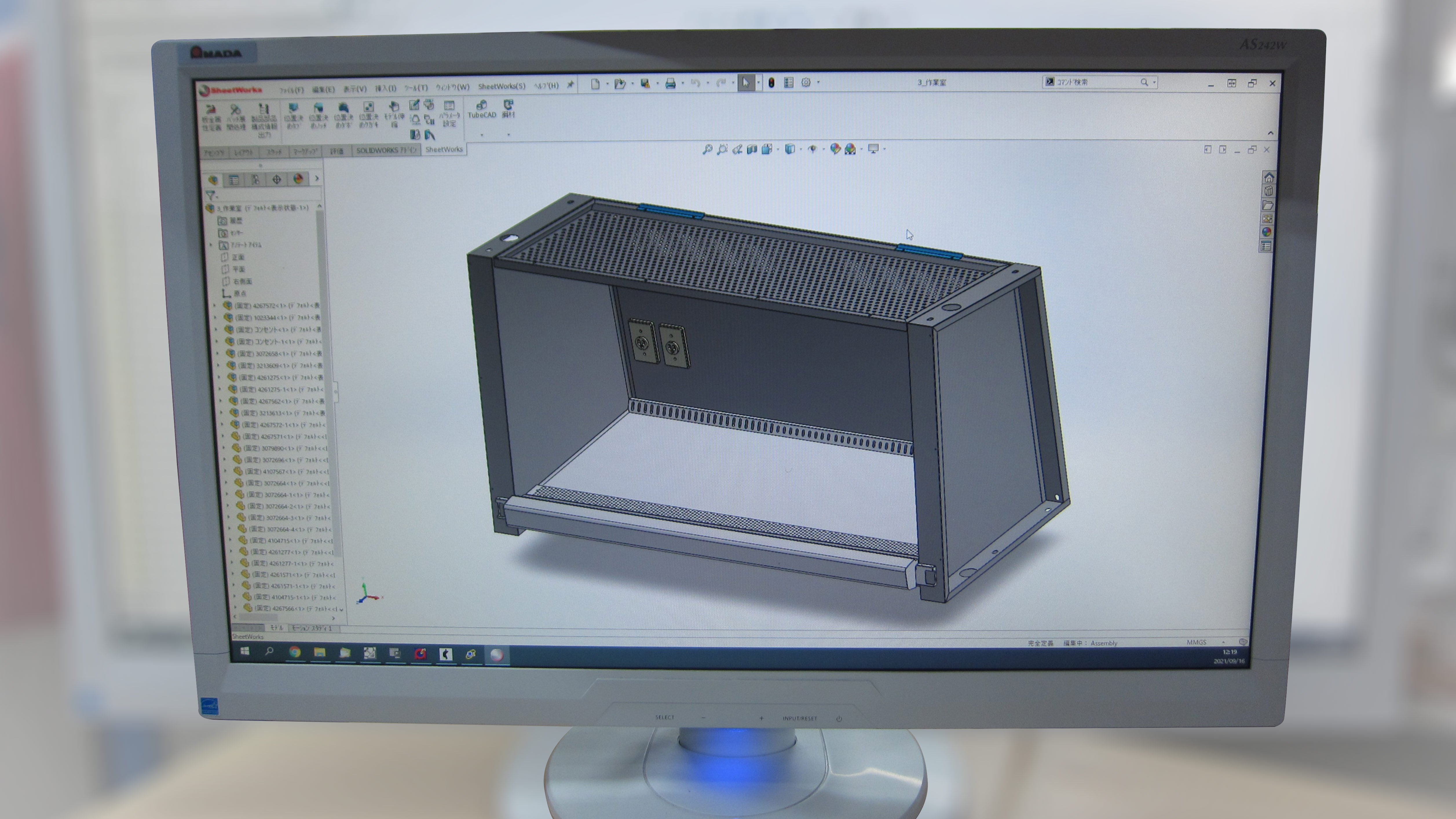The width and height of the screenshot is (1456, 819).
Task: Open the ファイル(F) menu
Action: pos(292,90)
